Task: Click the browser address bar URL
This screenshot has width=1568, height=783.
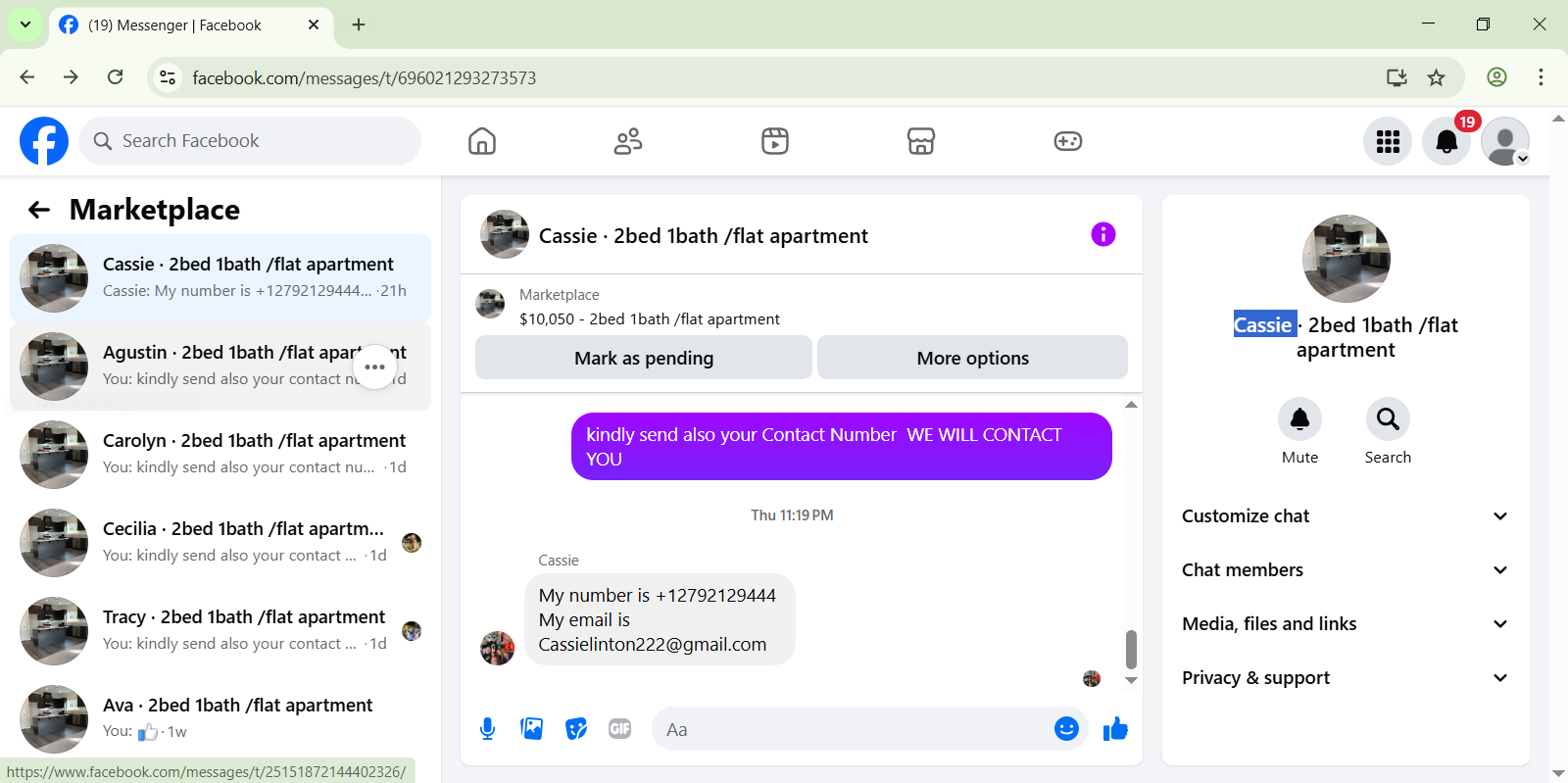Action: [364, 77]
